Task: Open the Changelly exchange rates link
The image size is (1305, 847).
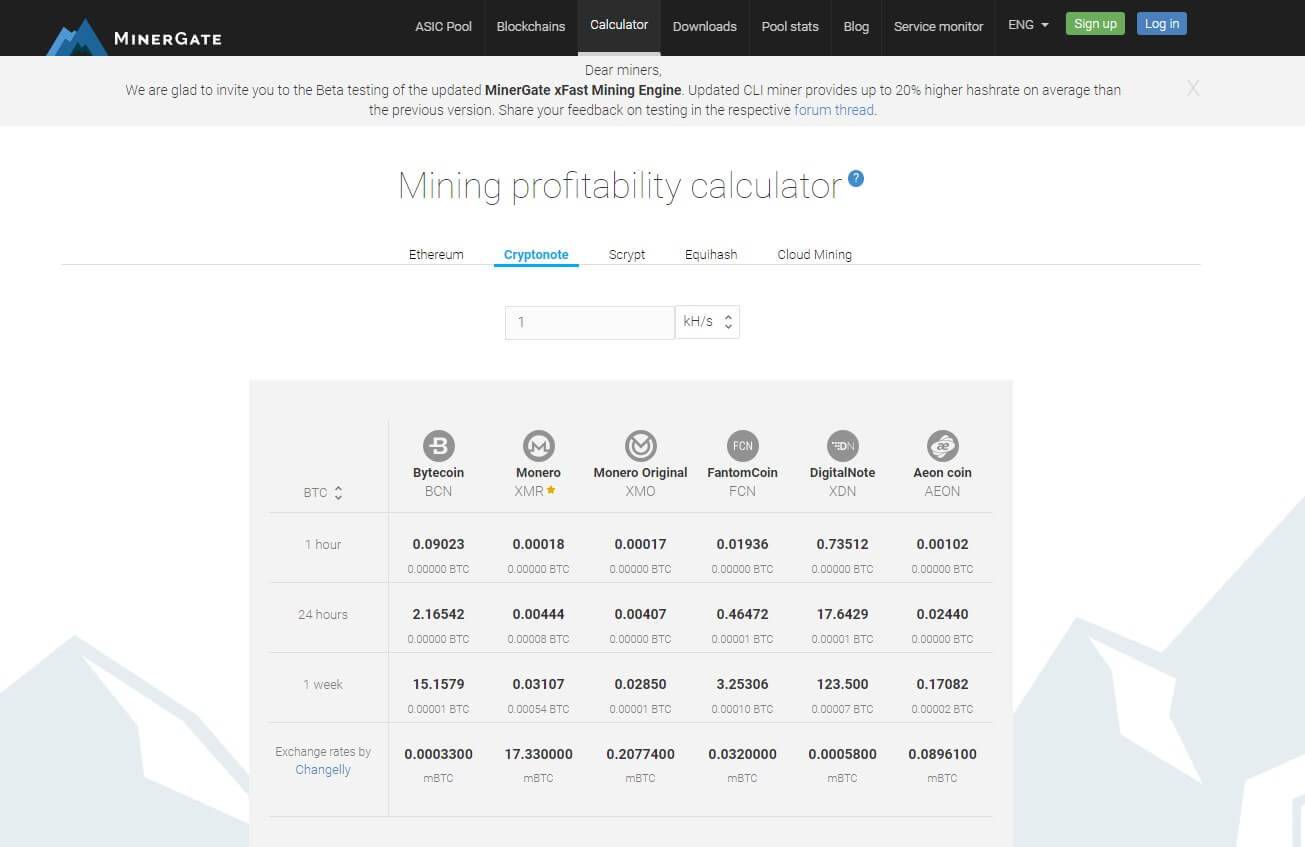Action: pyautogui.click(x=323, y=770)
